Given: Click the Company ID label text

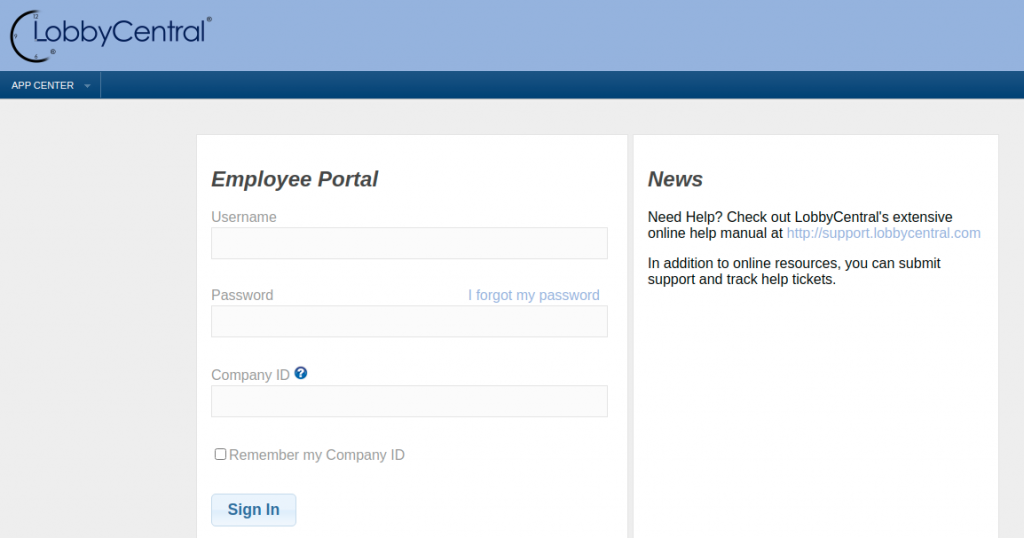Looking at the screenshot, I should point(250,375).
